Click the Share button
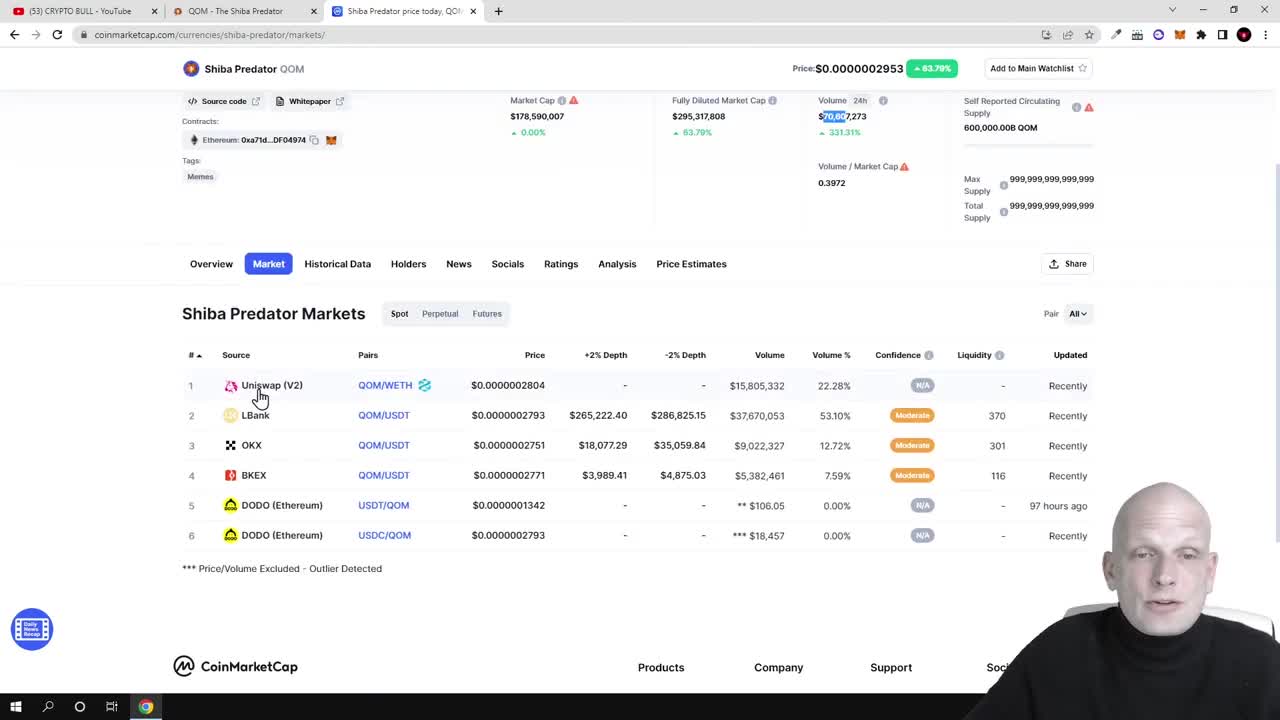 pos(1067,264)
